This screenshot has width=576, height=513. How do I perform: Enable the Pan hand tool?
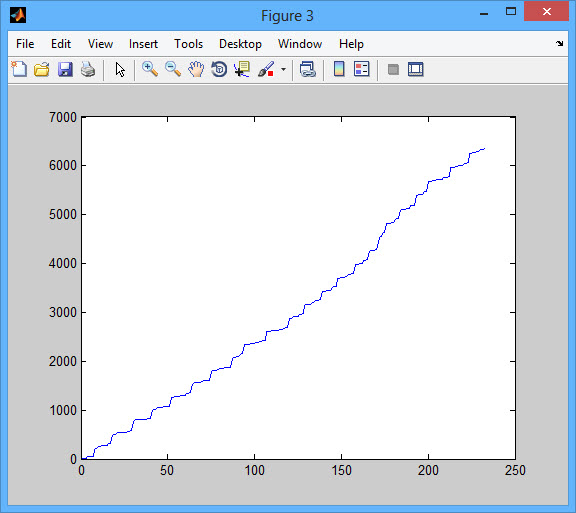196,69
